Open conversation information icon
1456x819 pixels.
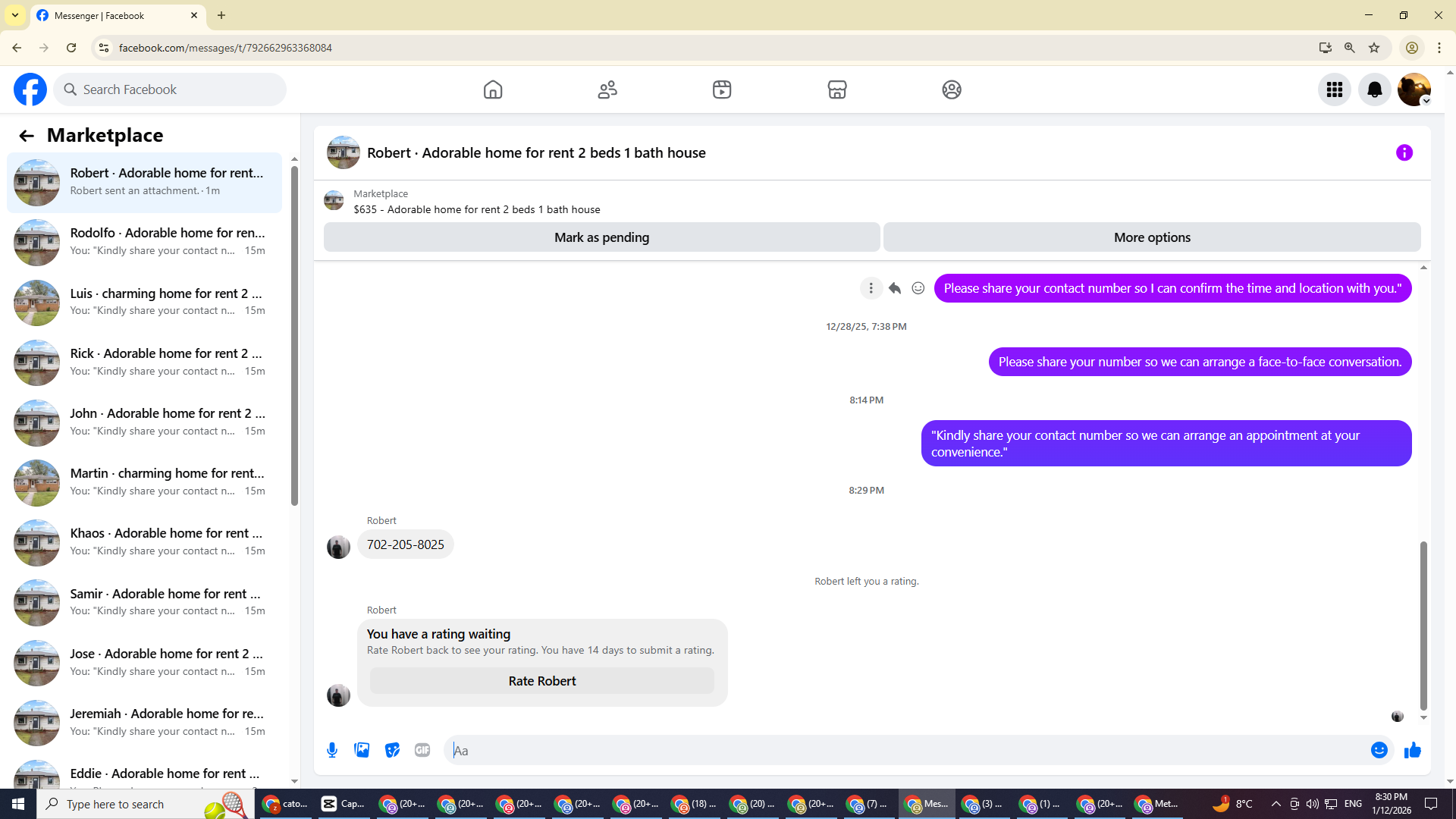click(x=1404, y=152)
